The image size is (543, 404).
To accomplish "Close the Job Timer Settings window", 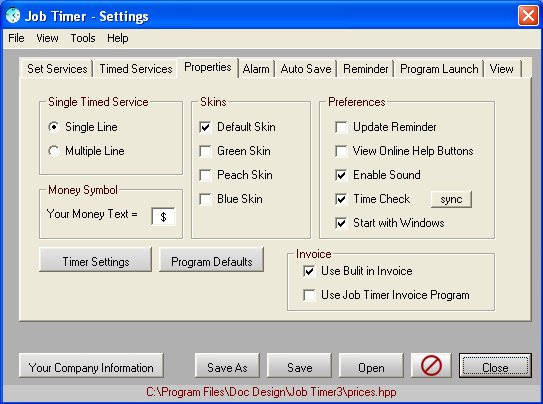I will (x=528, y=16).
